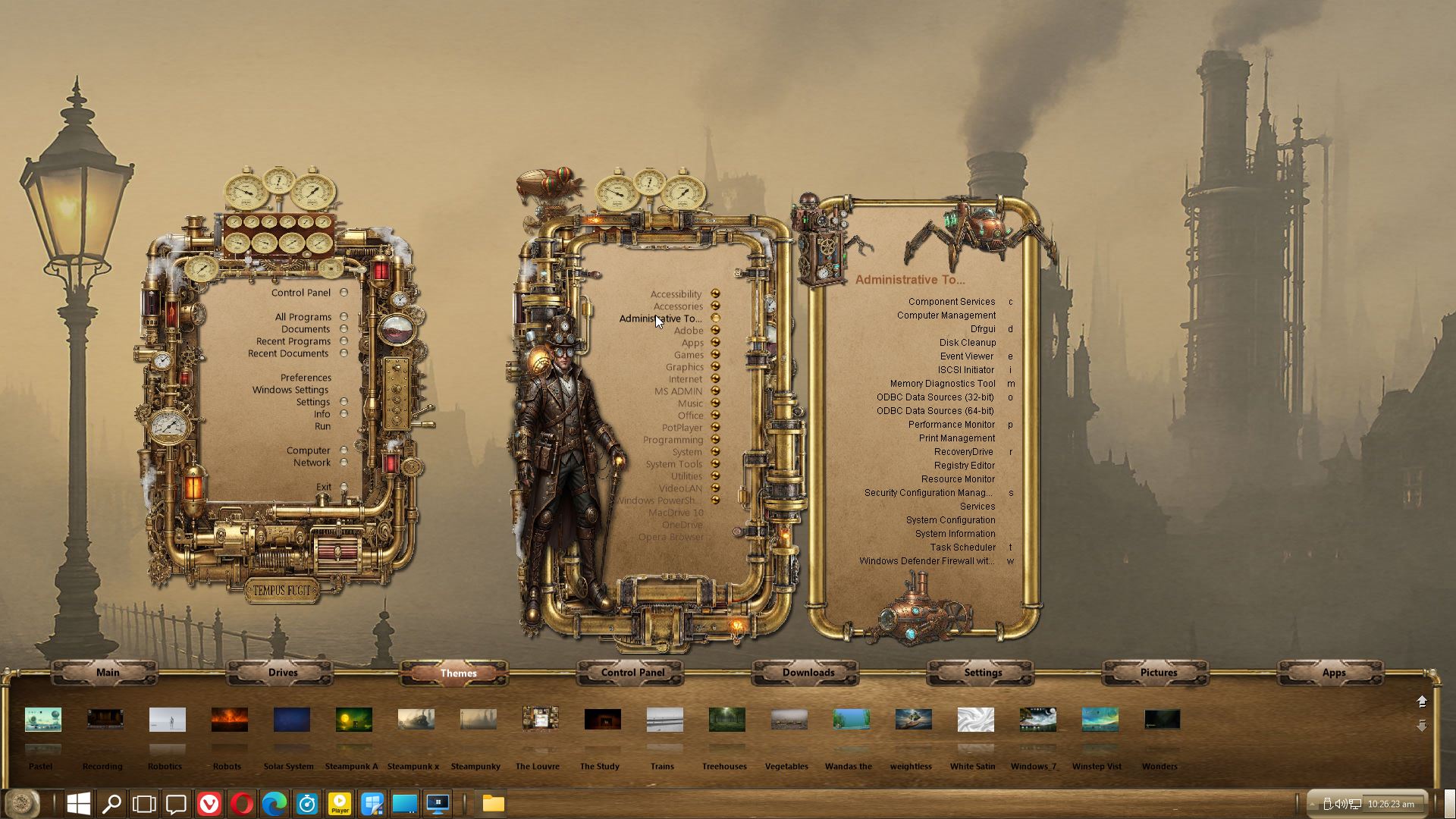Viewport: 1456px width, 819px height.
Task: Open Vivaldi browser from taskbar
Action: click(x=209, y=804)
